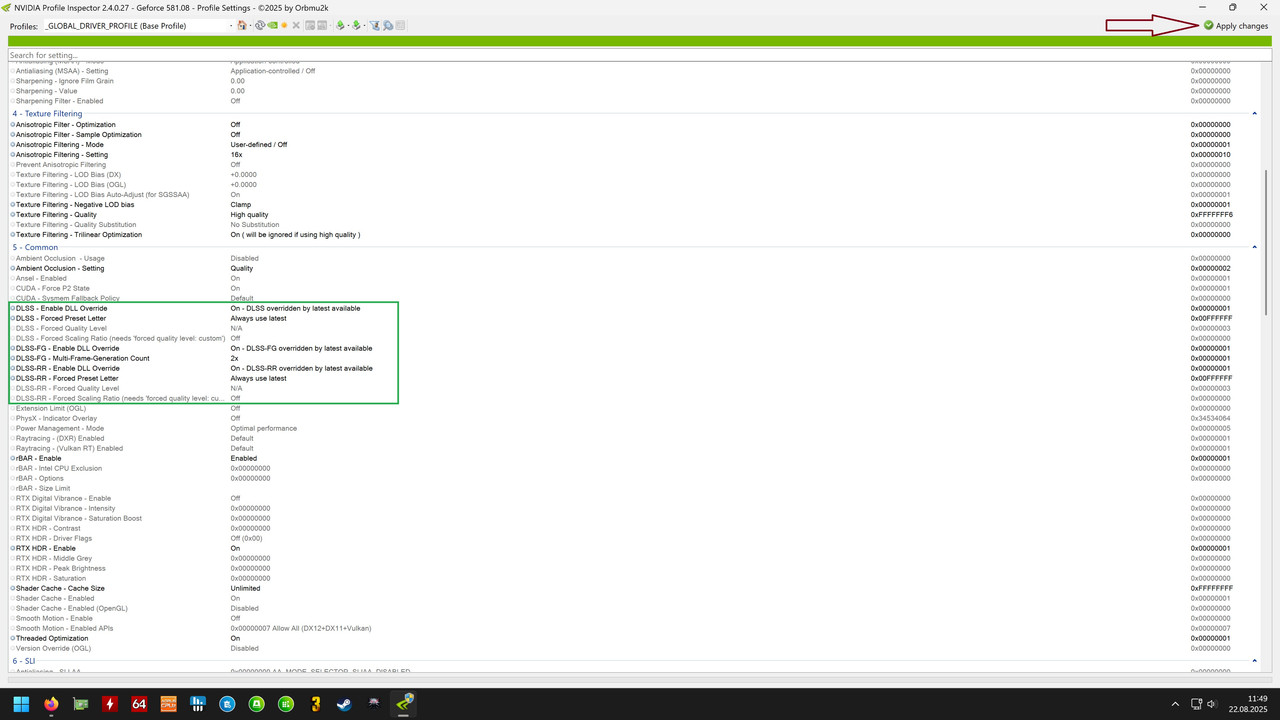Click the 2x Multi-Frame-Generation value
Image resolution: width=1280 pixels, height=720 pixels.
tap(234, 358)
